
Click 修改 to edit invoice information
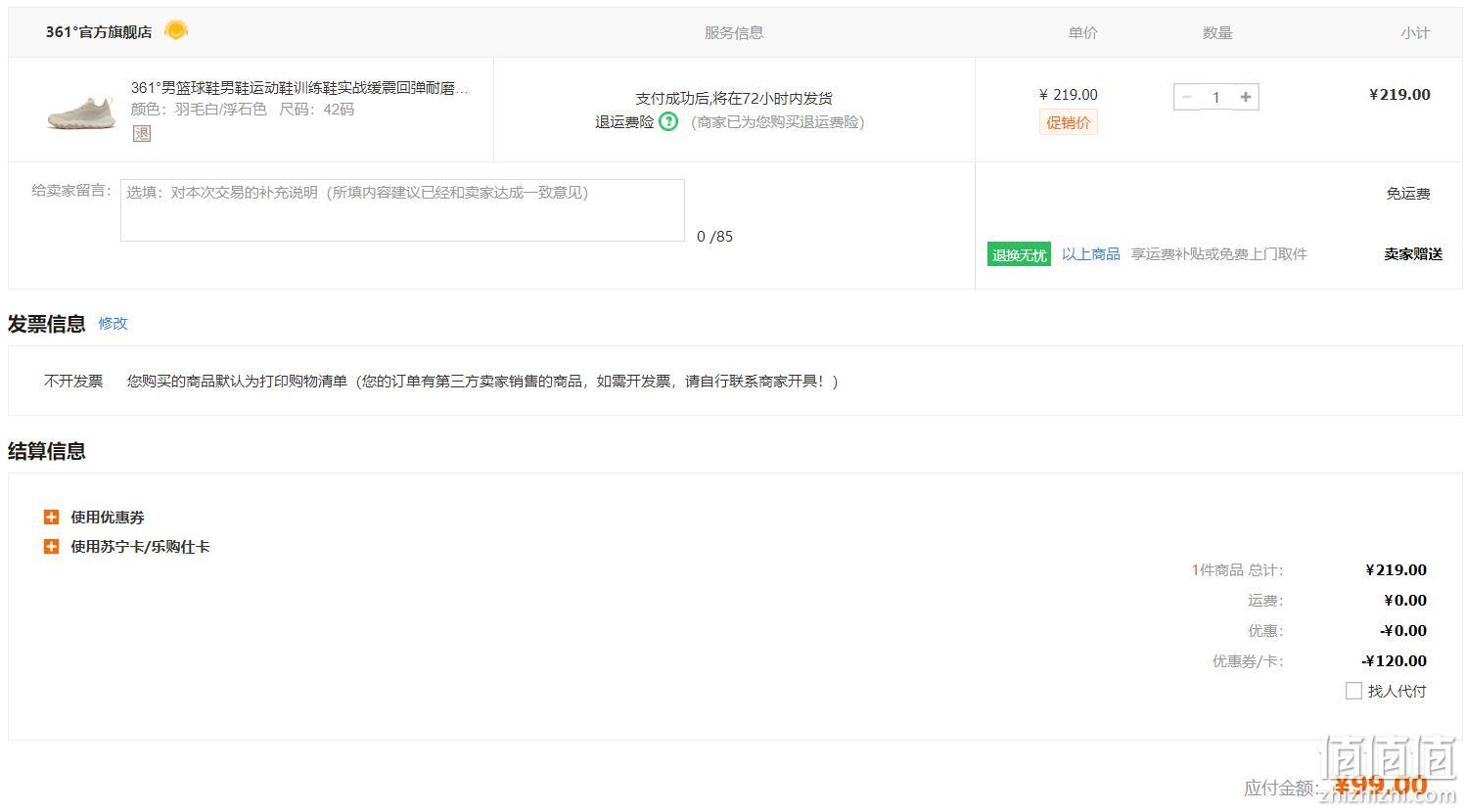coord(113,323)
